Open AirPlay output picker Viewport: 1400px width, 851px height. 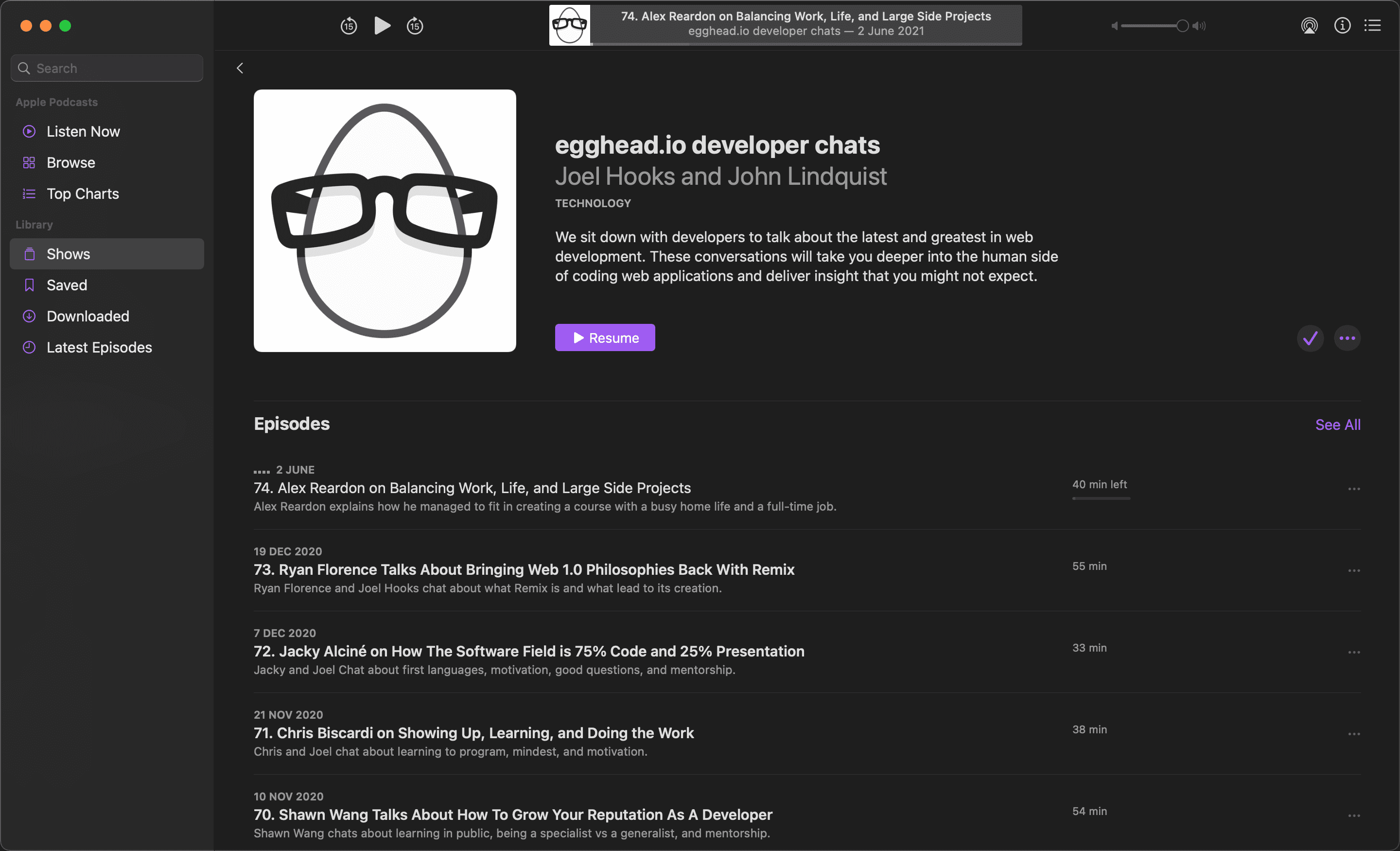pyautogui.click(x=1309, y=26)
